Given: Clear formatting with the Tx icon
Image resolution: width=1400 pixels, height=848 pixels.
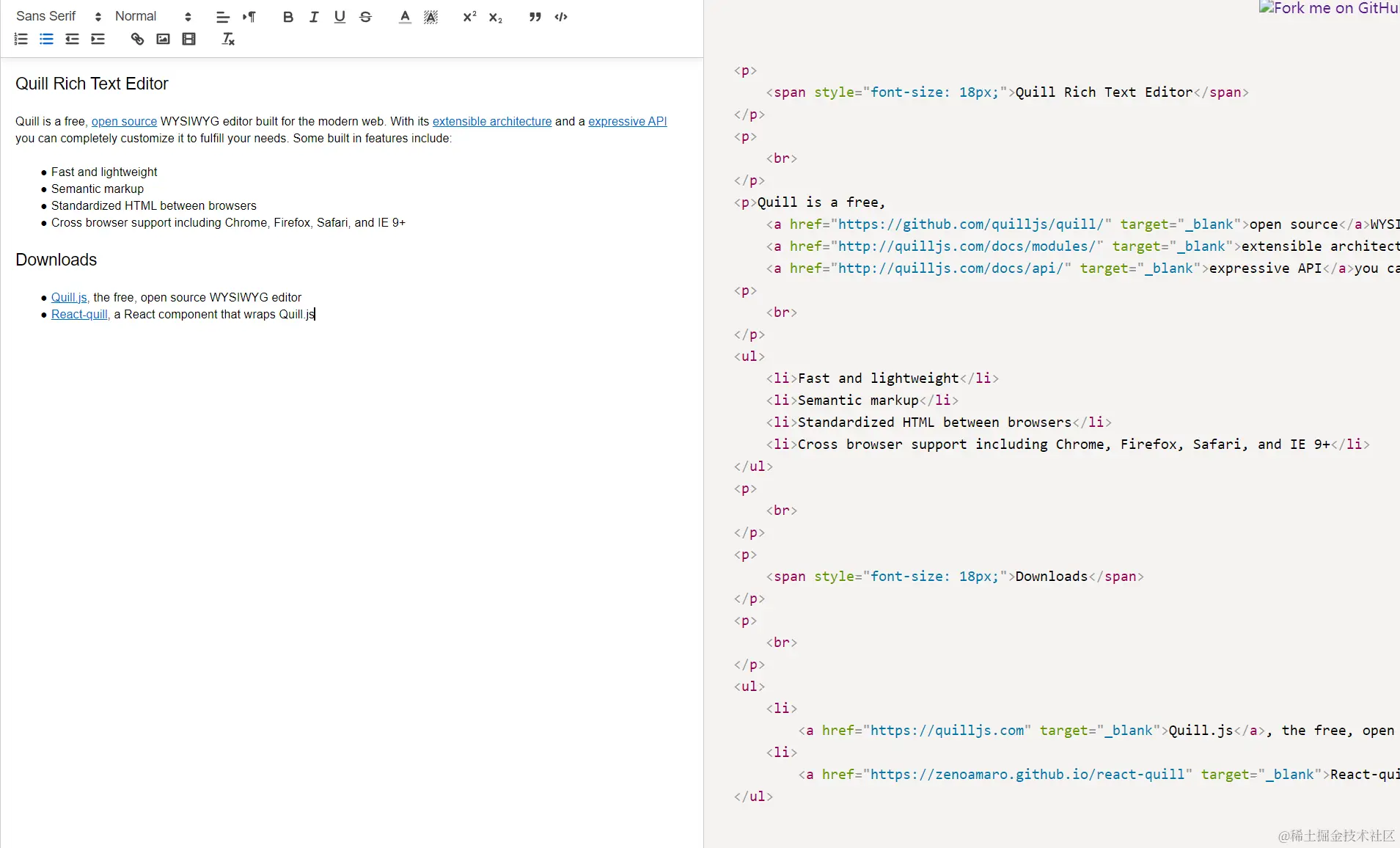Looking at the screenshot, I should pyautogui.click(x=228, y=39).
